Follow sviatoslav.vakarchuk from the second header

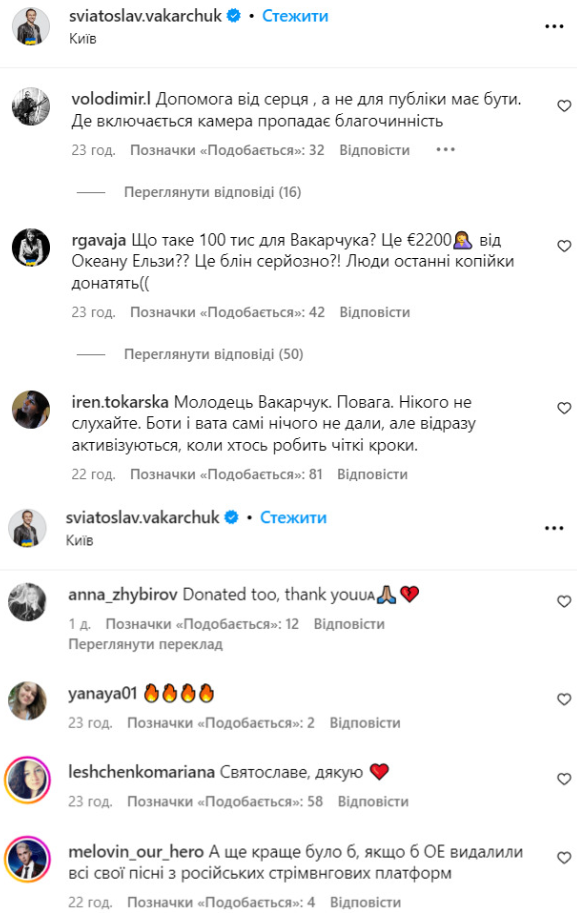click(293, 518)
